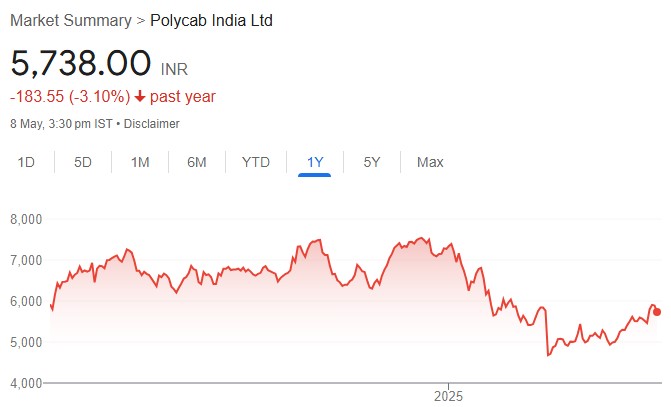Click the Market Summary breadcrumb

(71, 20)
